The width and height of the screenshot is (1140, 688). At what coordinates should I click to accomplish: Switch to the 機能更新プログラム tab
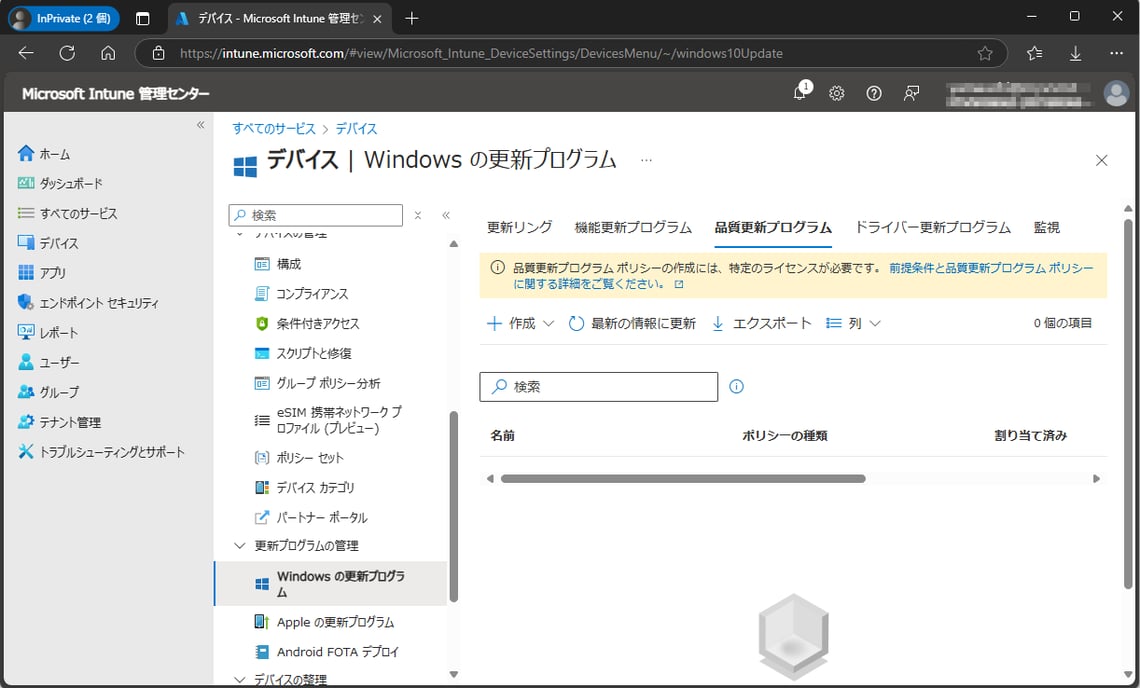[x=633, y=227]
